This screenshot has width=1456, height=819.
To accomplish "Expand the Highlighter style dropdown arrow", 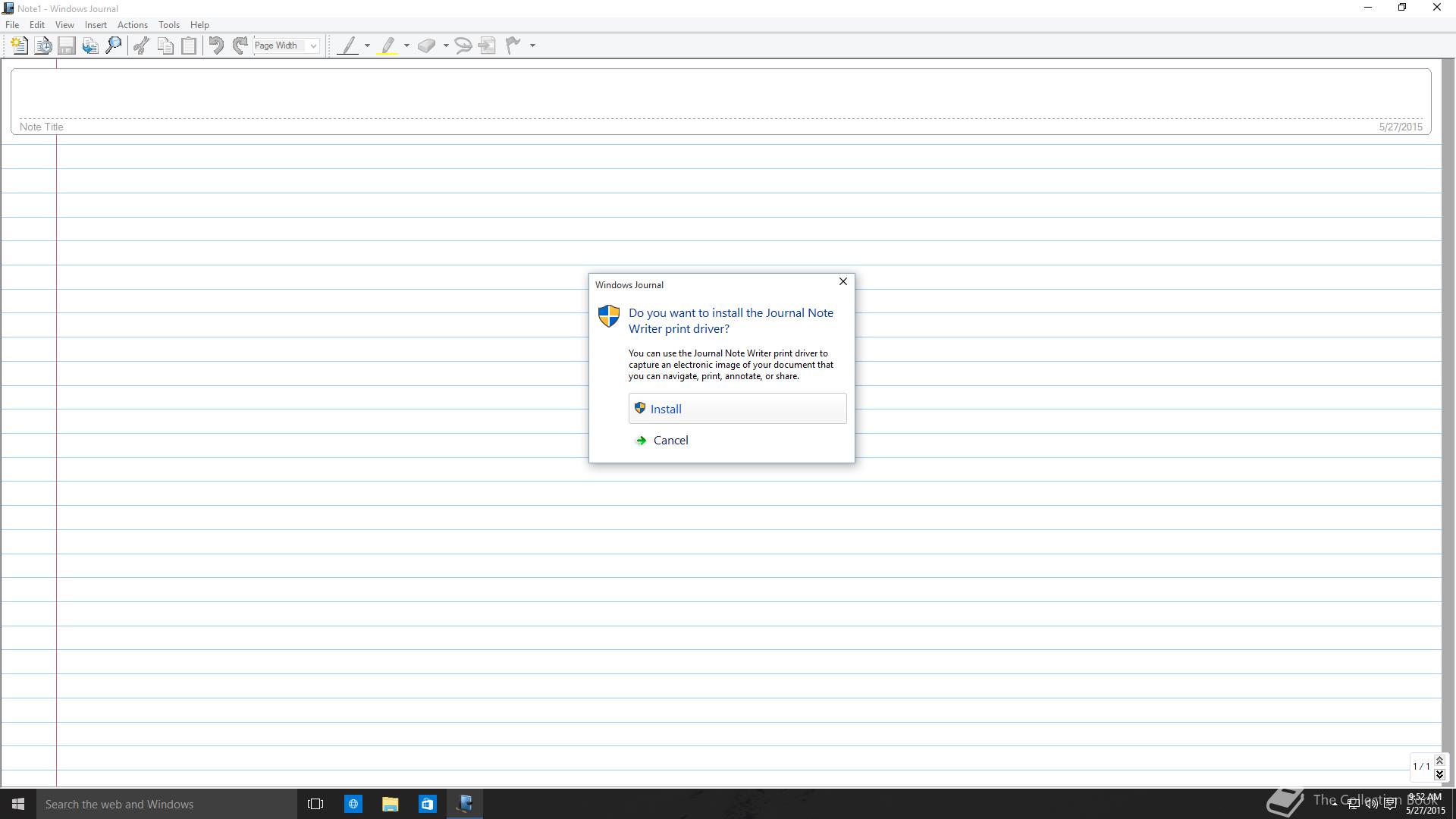I will click(x=407, y=45).
